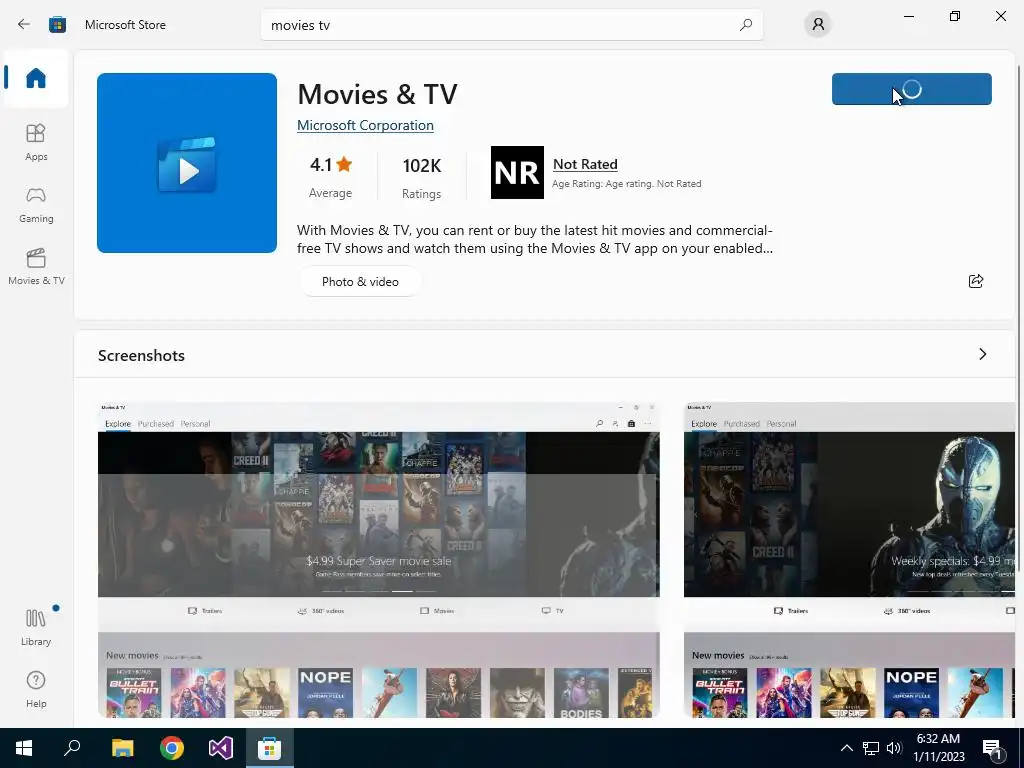Click Microsoft Store taskbar icon
Screen dimensions: 1024x768
click(x=269, y=748)
